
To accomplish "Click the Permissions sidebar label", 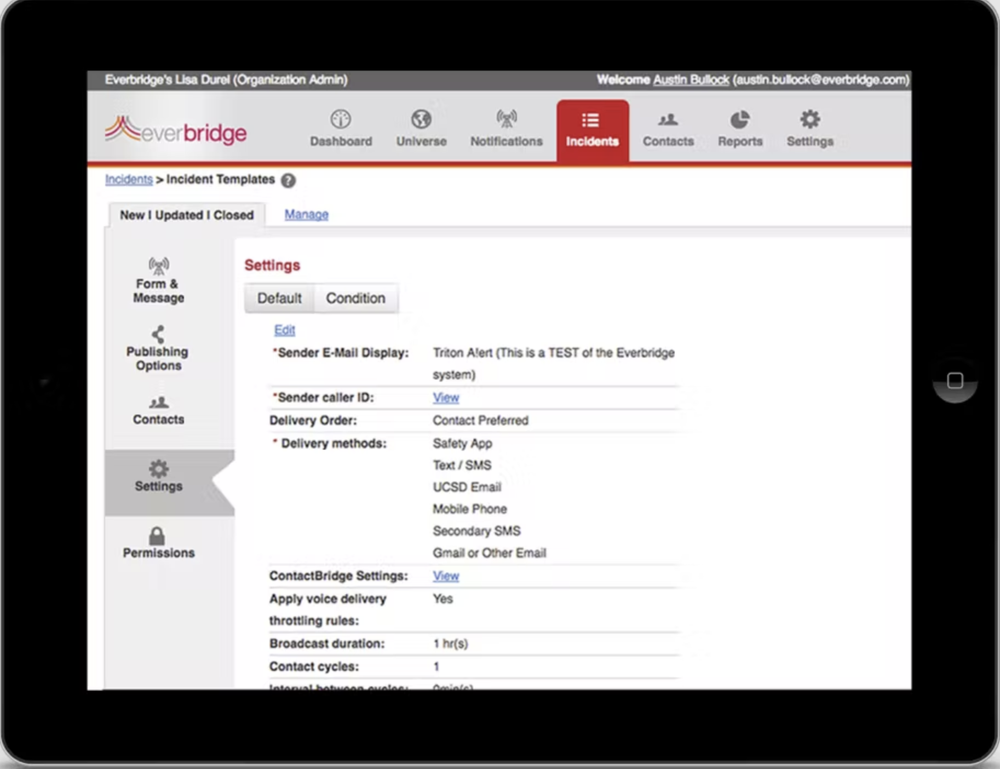I will pos(159,553).
